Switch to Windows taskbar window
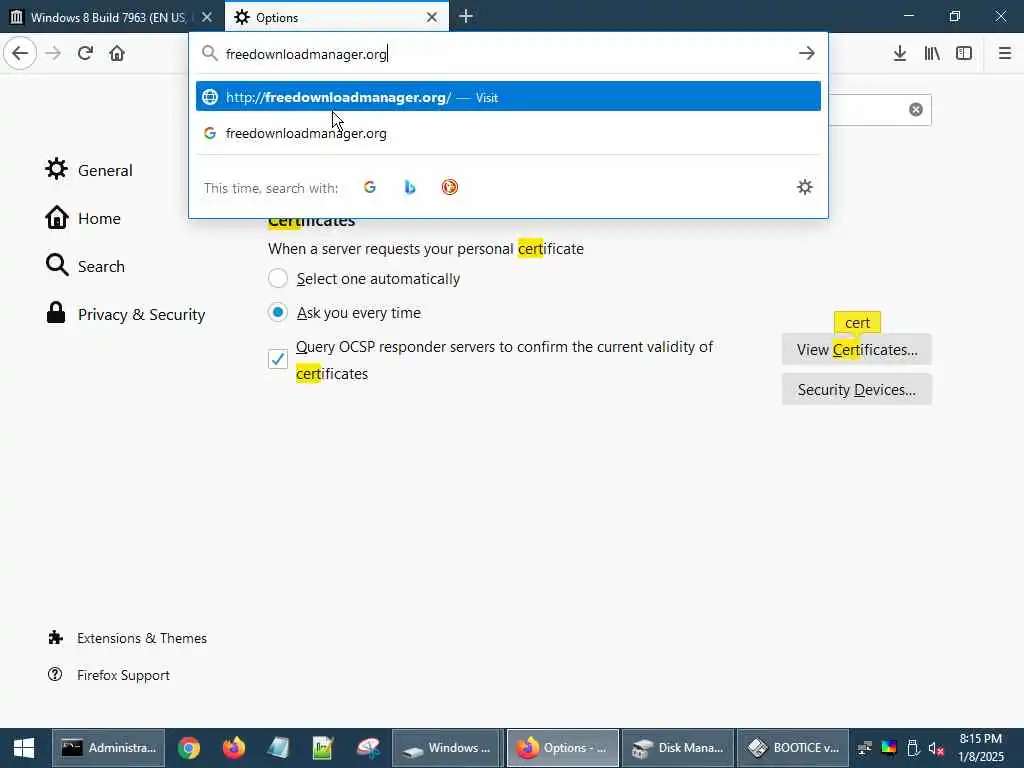The height and width of the screenshot is (768, 1024). [x=447, y=748]
